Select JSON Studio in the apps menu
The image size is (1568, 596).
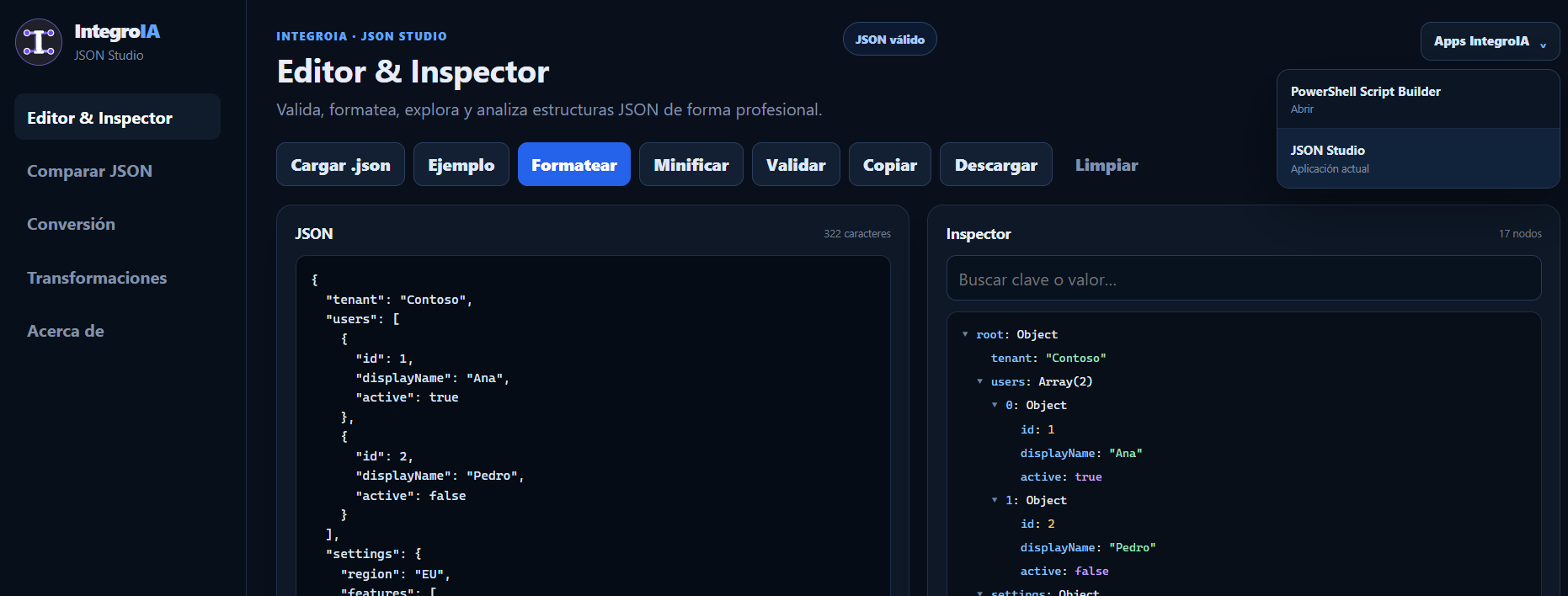point(1418,158)
